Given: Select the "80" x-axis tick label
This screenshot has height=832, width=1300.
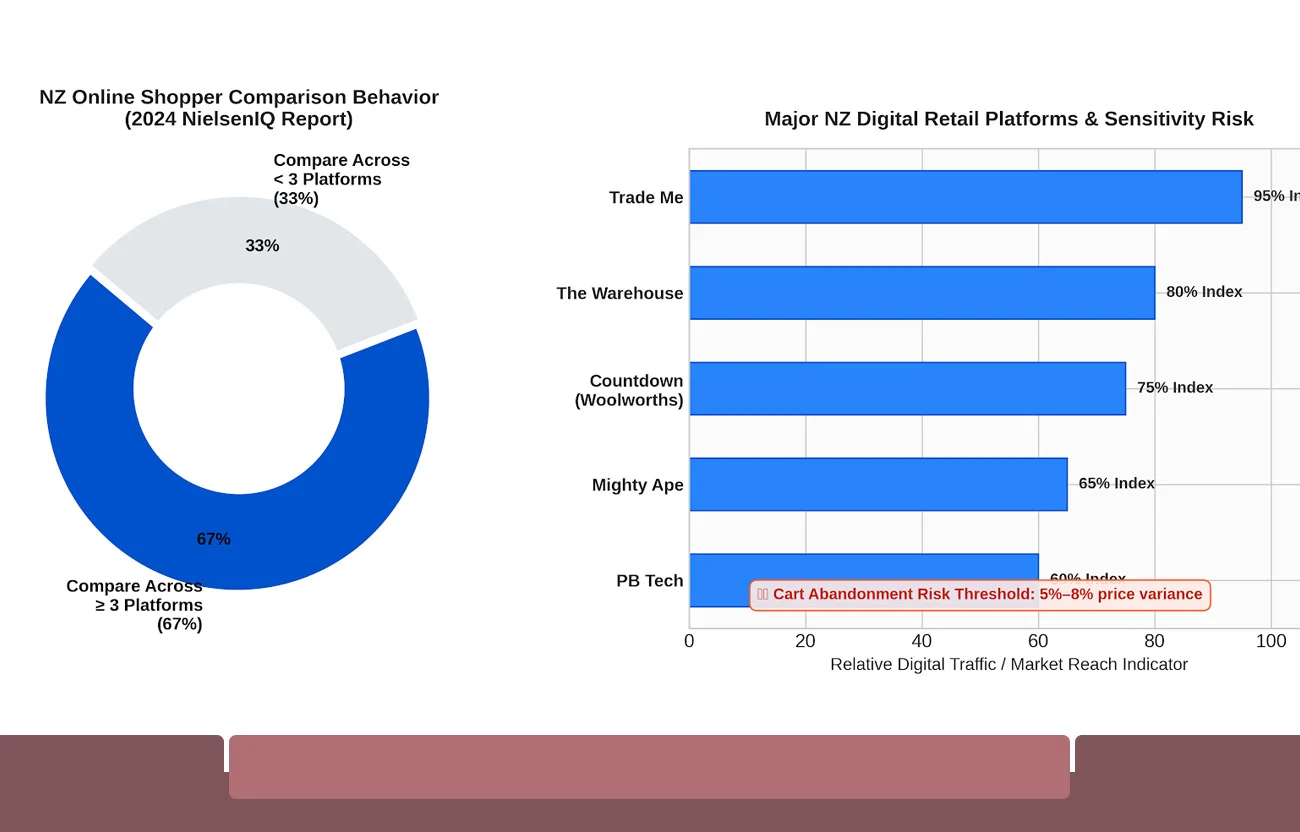Looking at the screenshot, I should pos(1155,641).
